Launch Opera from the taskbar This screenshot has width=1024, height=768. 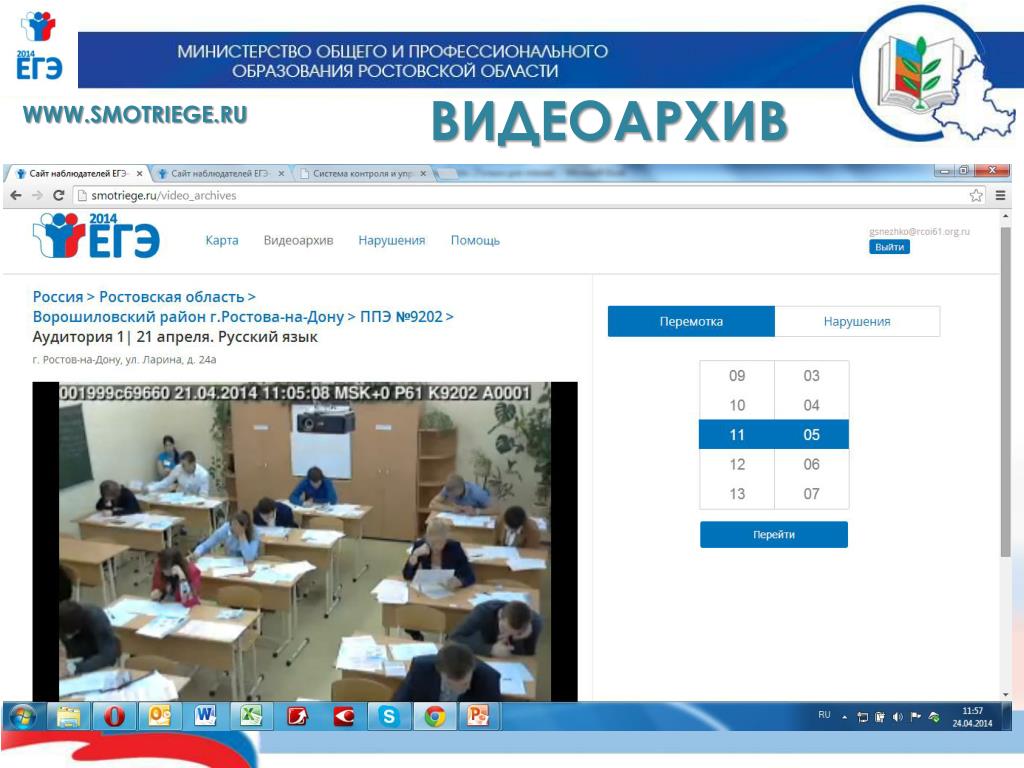(x=114, y=717)
